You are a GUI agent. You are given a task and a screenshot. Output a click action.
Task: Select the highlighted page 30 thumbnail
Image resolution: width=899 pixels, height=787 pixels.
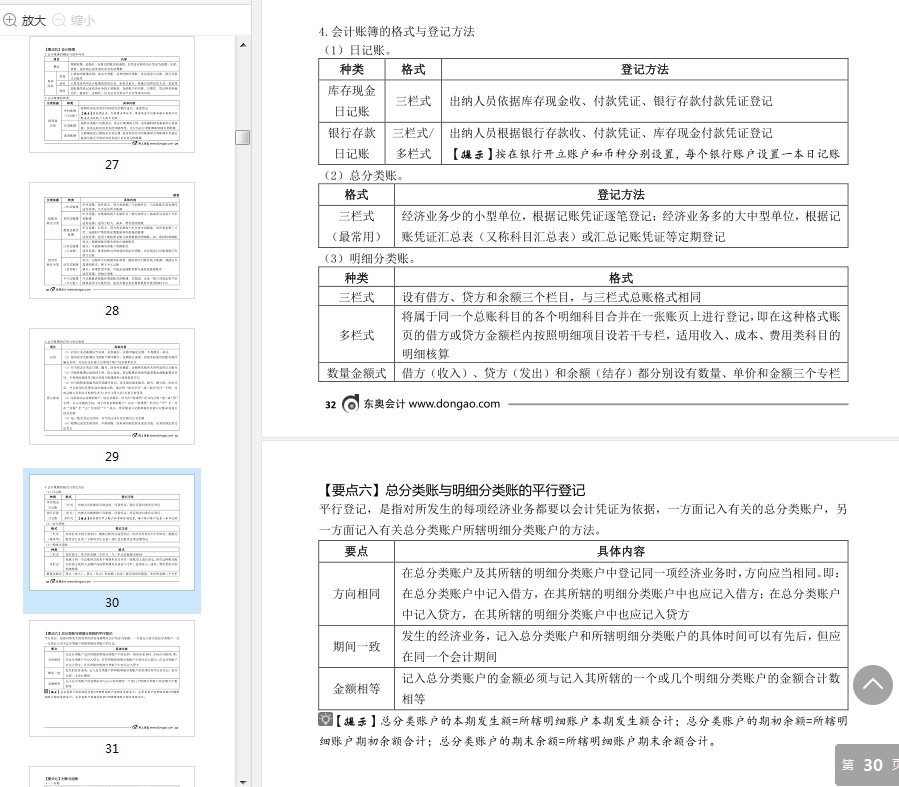coord(112,533)
